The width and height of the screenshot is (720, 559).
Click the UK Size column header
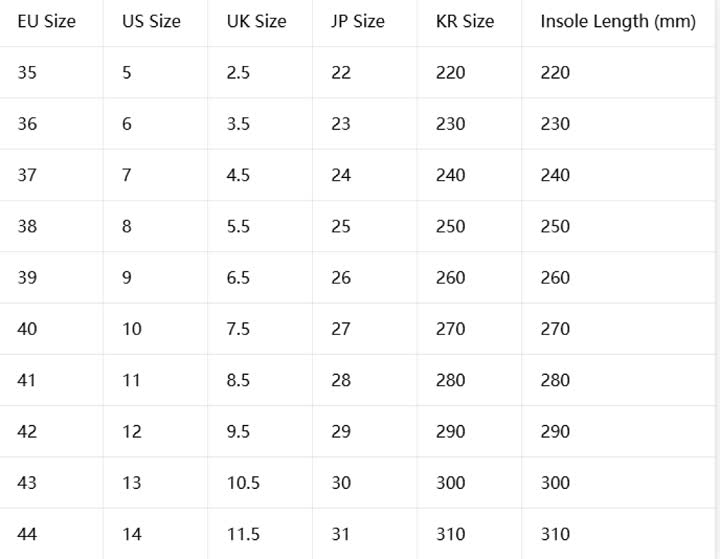[x=256, y=21]
